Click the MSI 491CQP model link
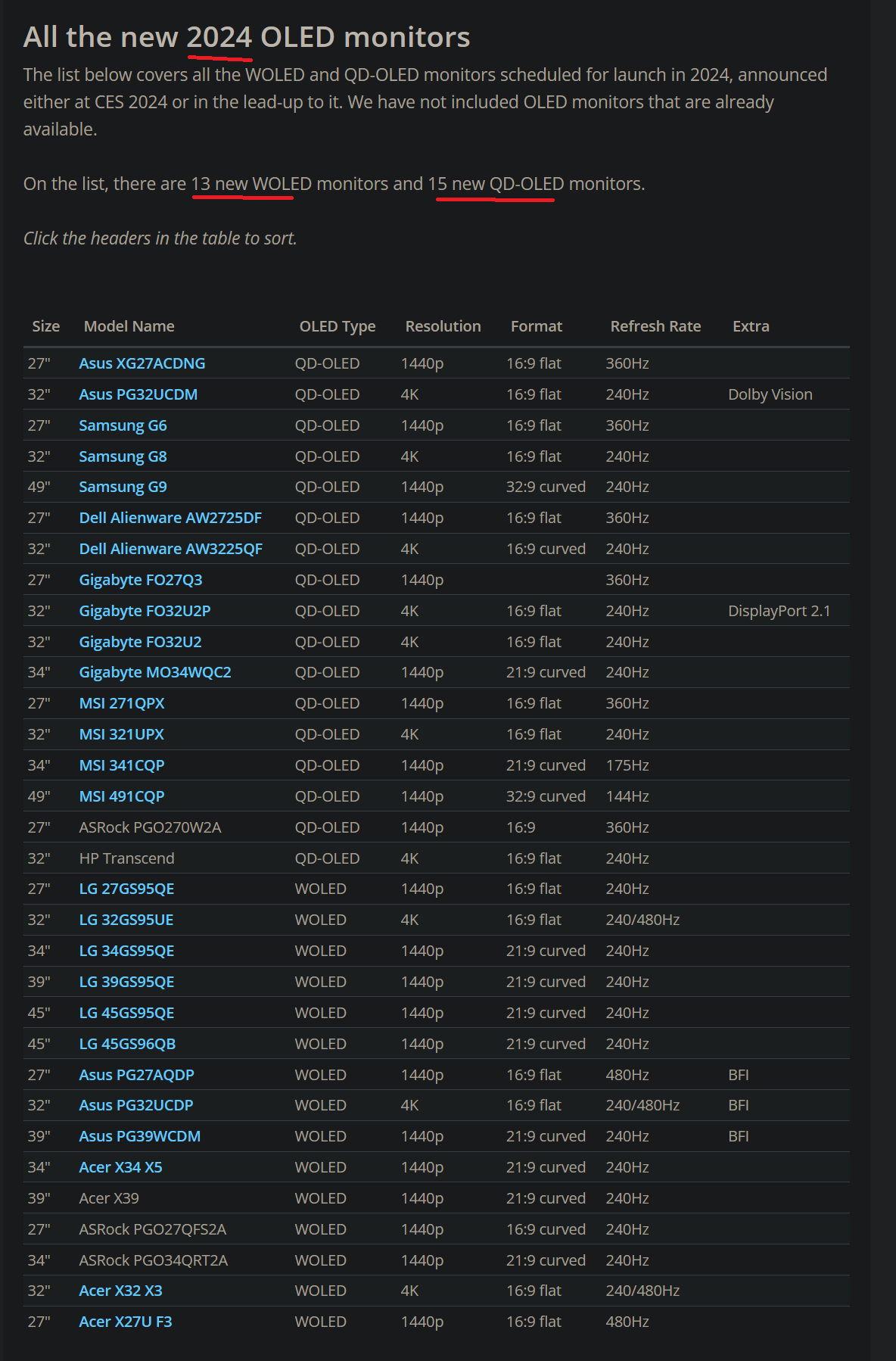The width and height of the screenshot is (896, 1361). coord(121,796)
